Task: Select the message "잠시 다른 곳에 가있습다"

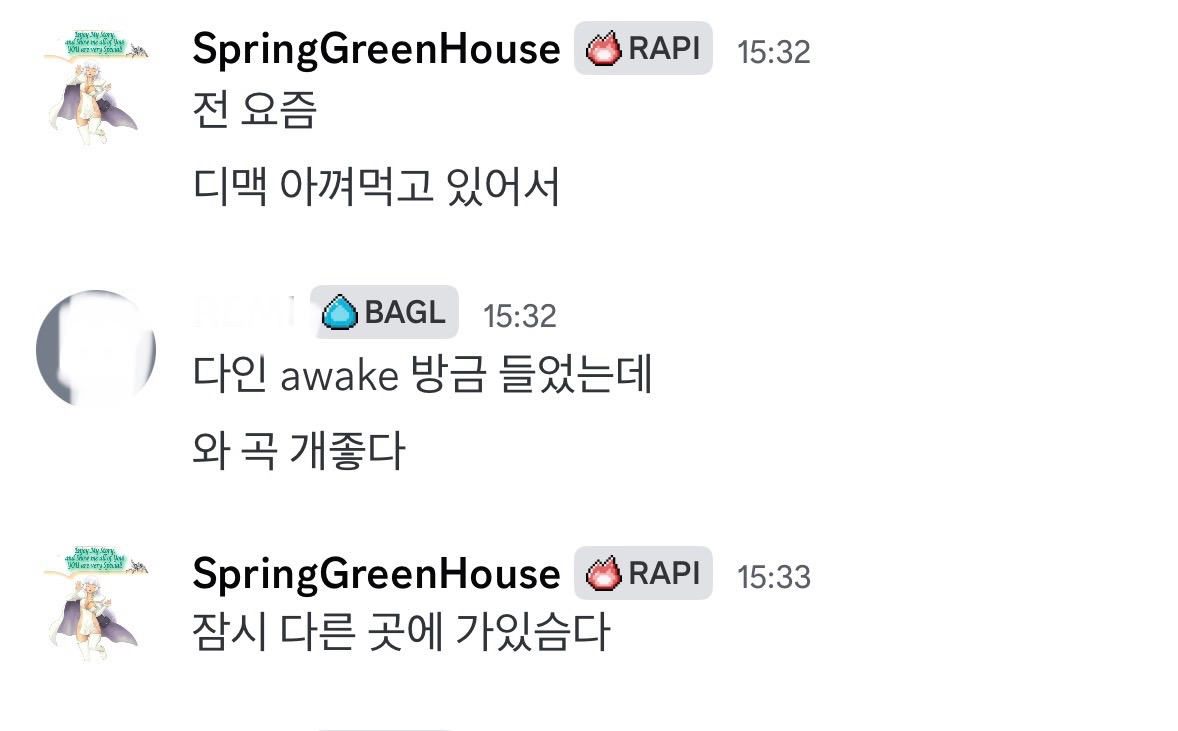Action: tap(401, 632)
